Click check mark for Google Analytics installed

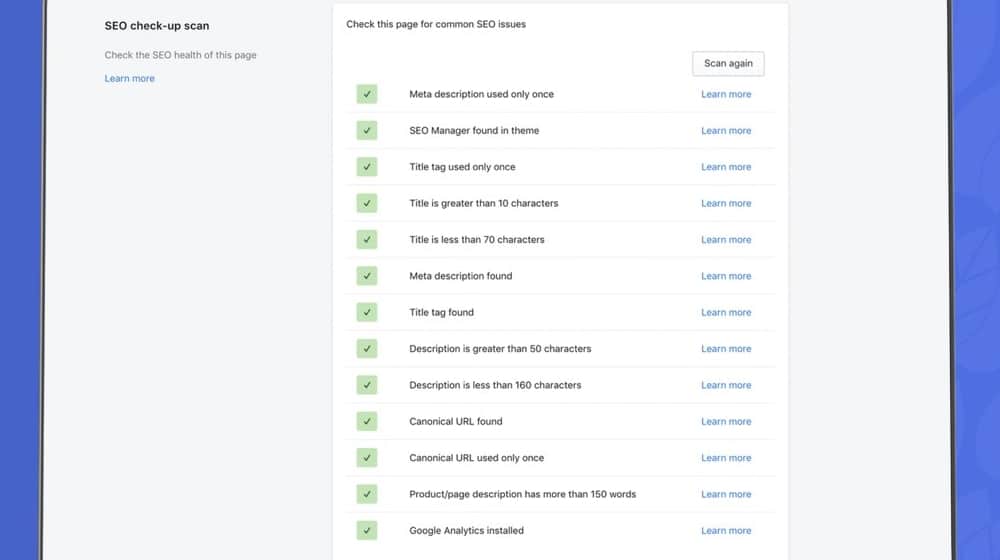[x=367, y=530]
